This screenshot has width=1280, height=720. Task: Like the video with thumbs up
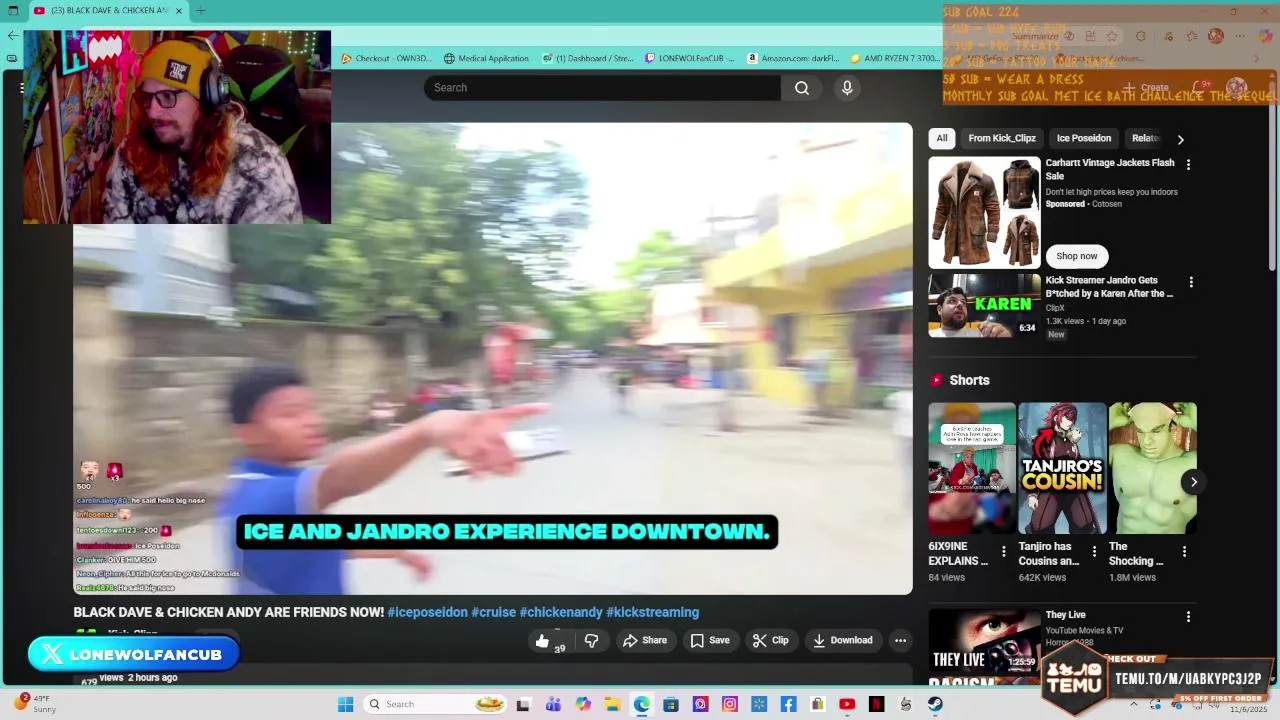pyautogui.click(x=542, y=641)
